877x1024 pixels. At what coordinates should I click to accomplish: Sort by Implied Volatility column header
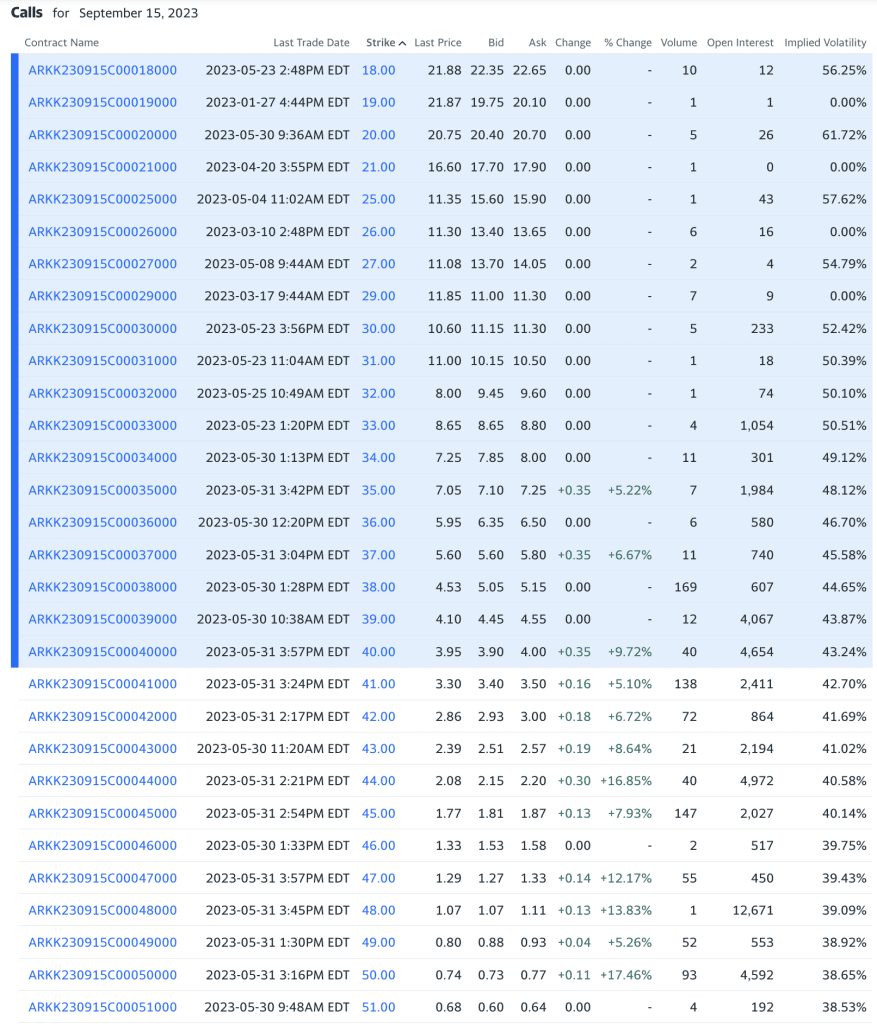tap(825, 42)
